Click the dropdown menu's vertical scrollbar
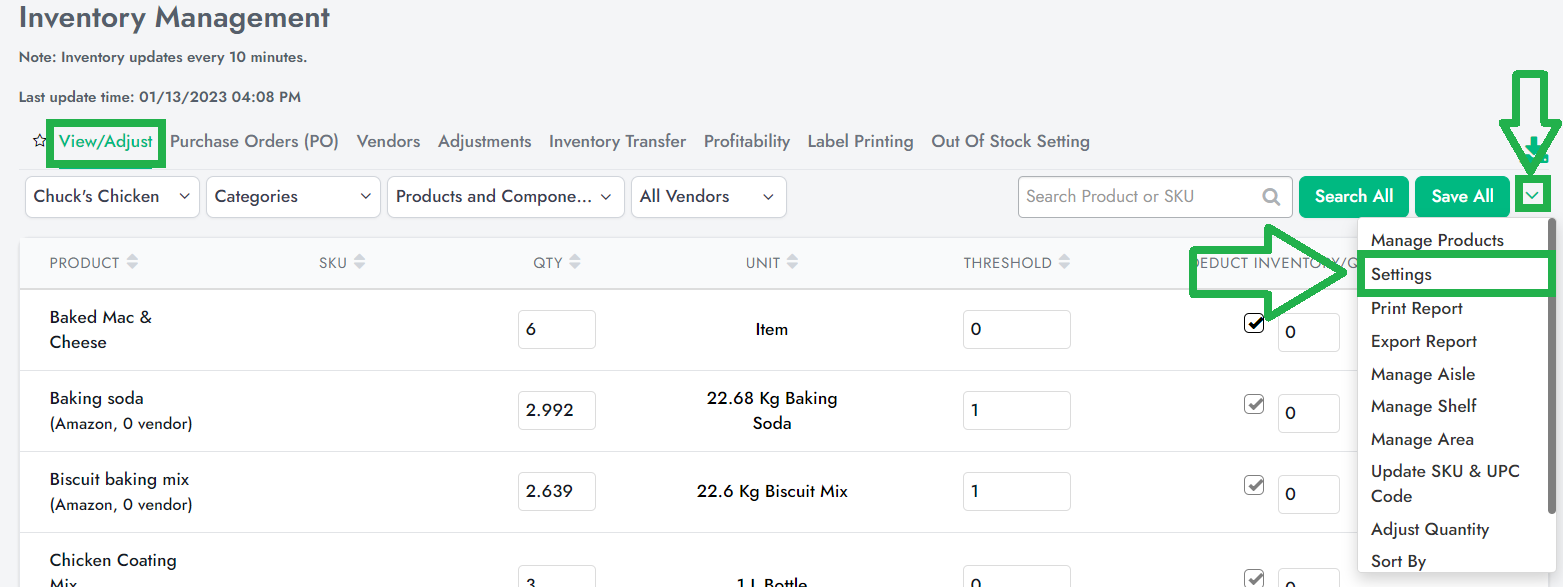This screenshot has width=1563, height=587. [x=1551, y=370]
